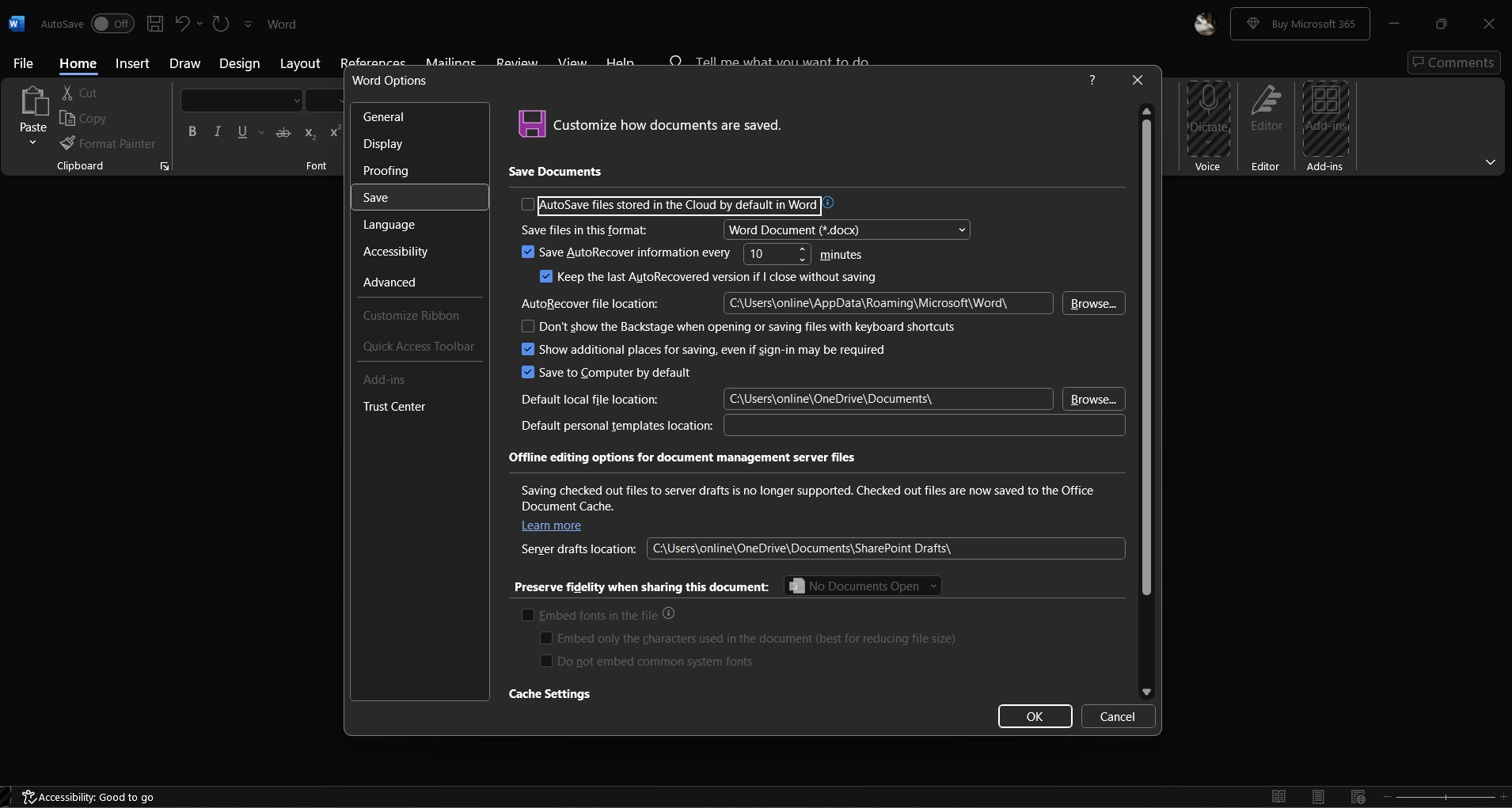Viewport: 1512px width, 808px height.
Task: Click the Paste clipboard icon
Action: 33,101
